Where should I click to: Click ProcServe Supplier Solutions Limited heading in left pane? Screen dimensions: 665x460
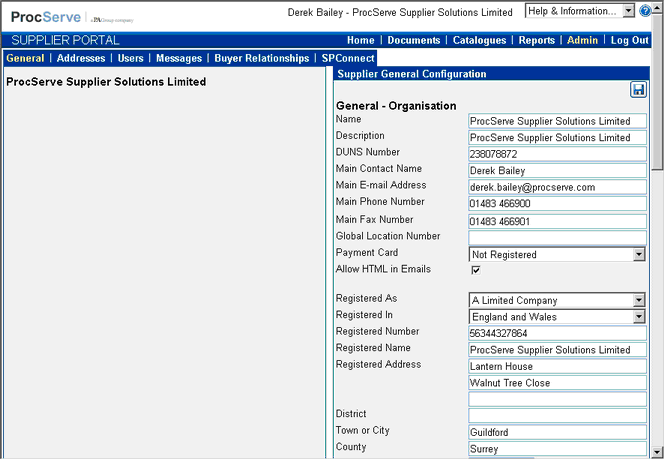[x=106, y=82]
